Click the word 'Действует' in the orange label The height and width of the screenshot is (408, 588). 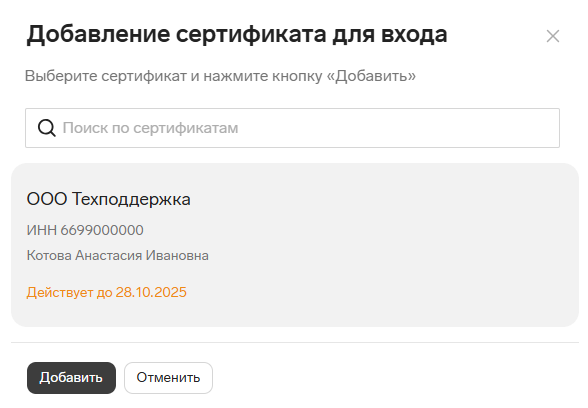(x=60, y=292)
